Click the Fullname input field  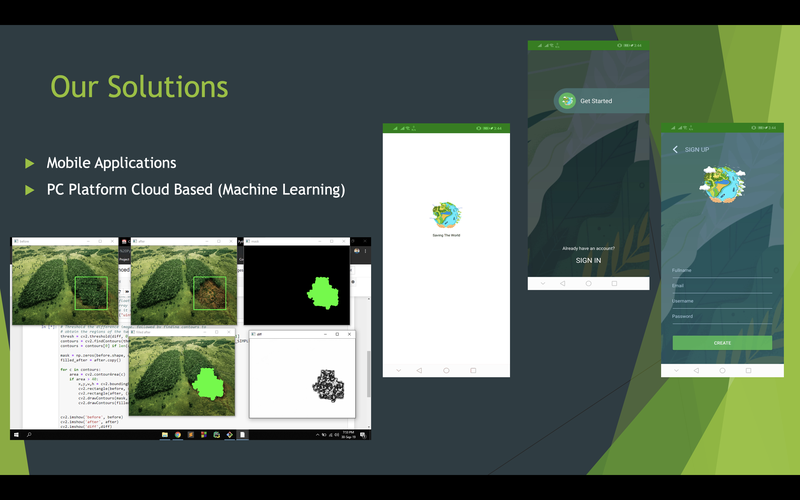click(x=722, y=272)
